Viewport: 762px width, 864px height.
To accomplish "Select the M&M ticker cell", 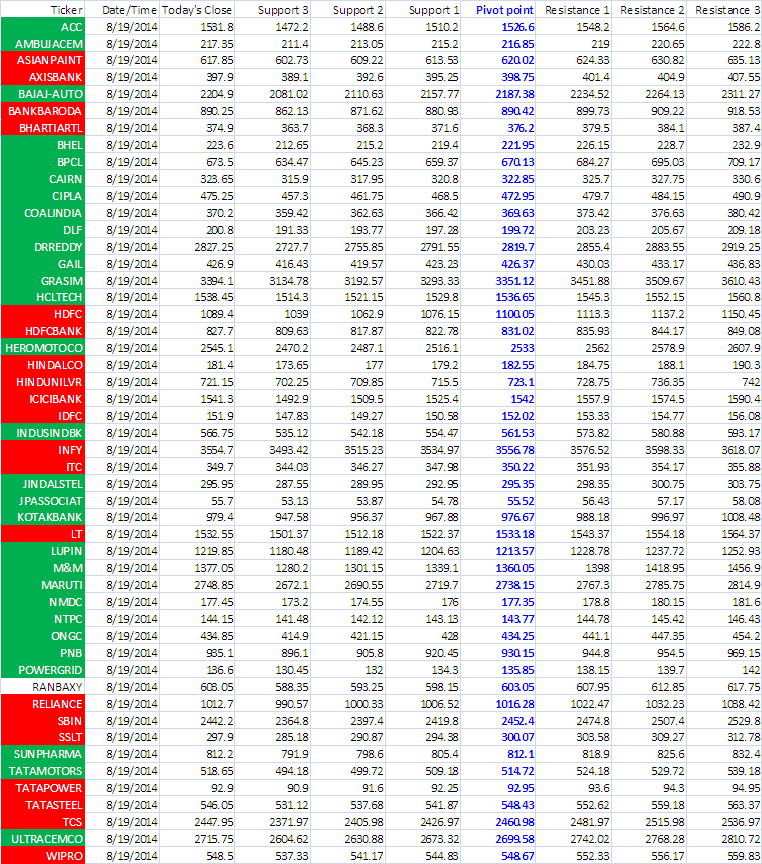I will 43,569.
